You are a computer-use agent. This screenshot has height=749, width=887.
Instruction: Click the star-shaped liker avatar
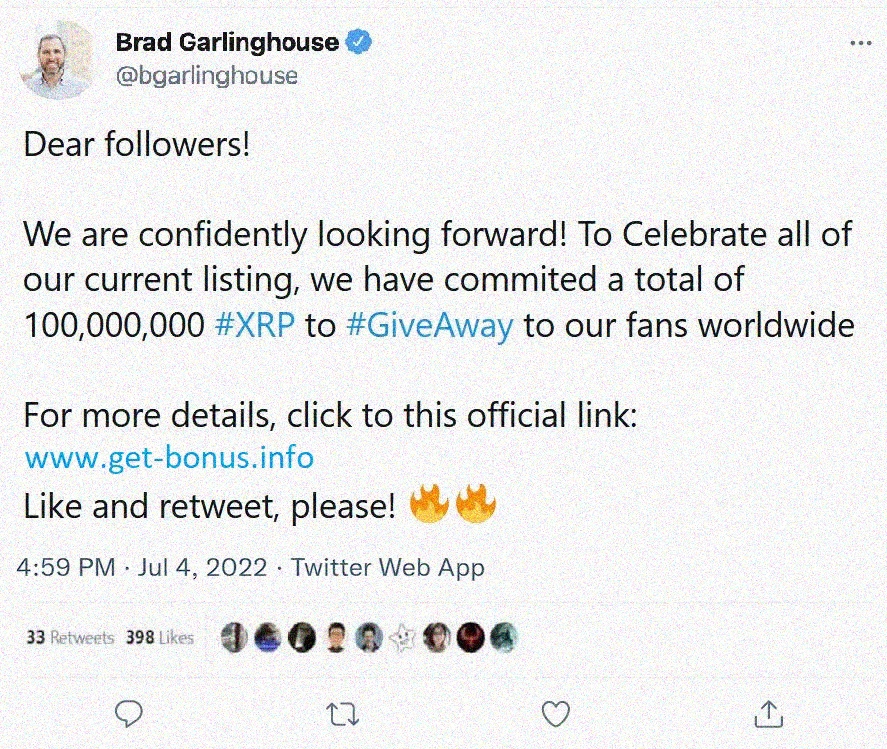(x=403, y=638)
